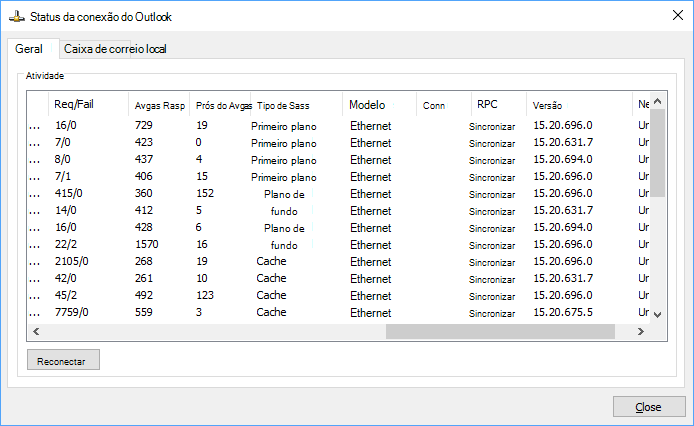Select the row with Req/Fail 7759/0

click(338, 312)
